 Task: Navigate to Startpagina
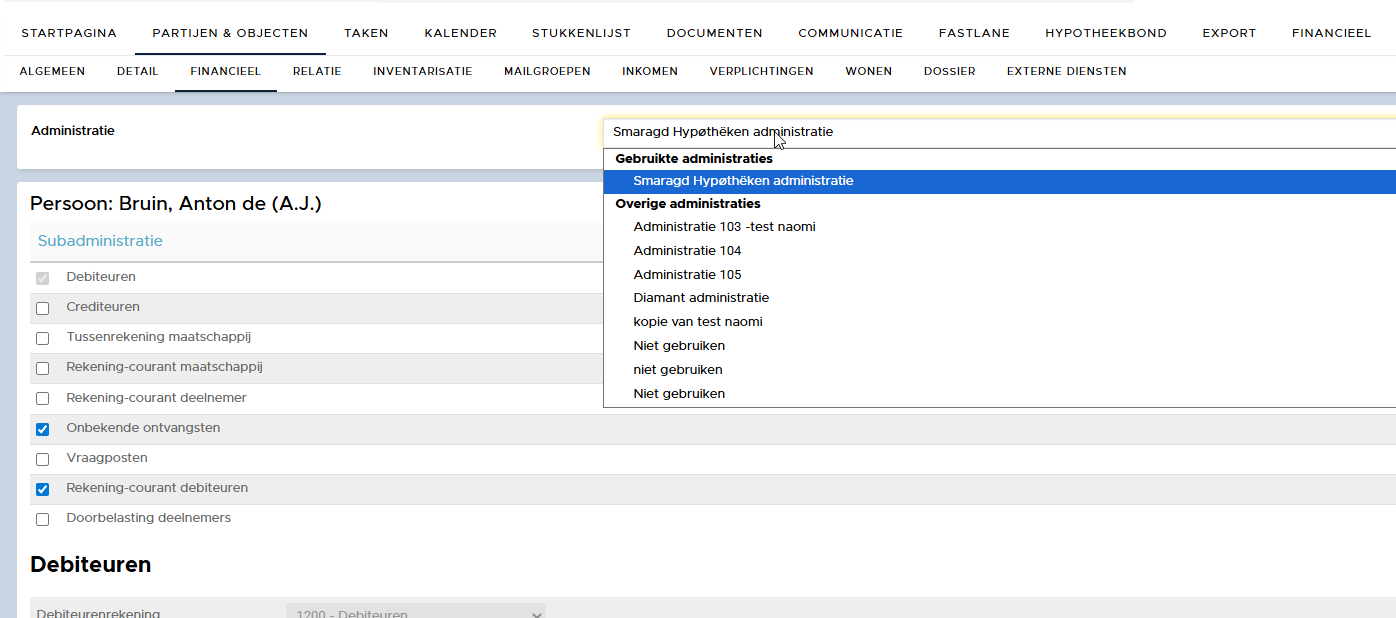tap(69, 33)
